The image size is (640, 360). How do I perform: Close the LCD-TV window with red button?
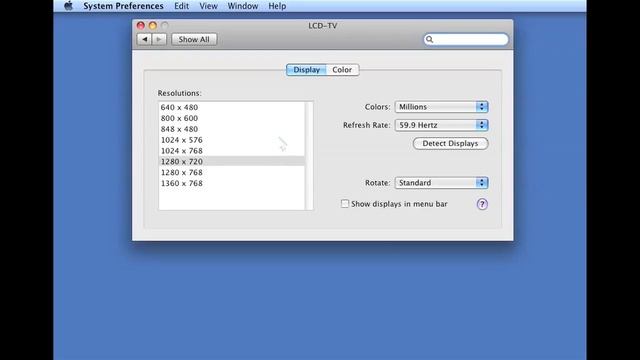[x=141, y=26]
